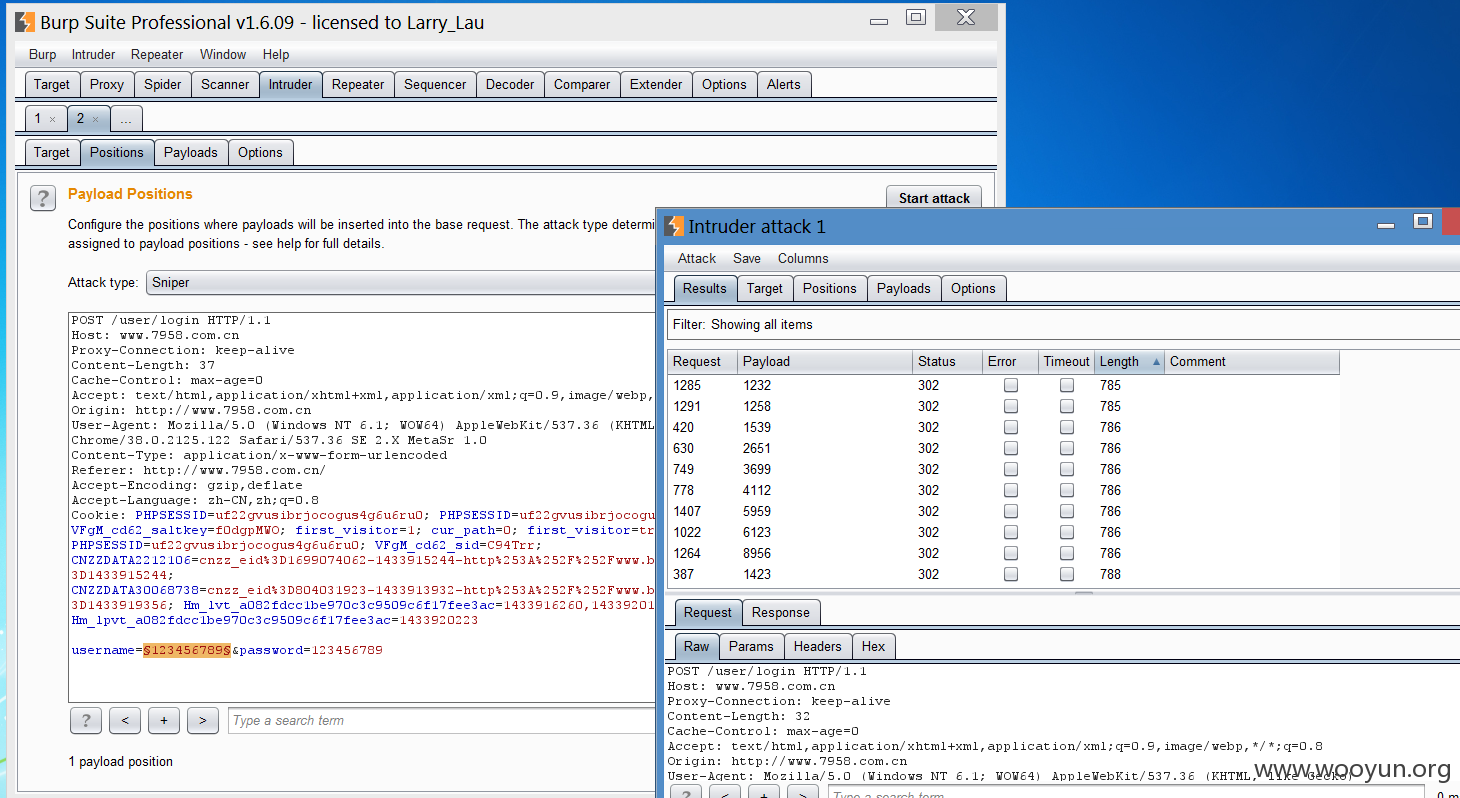1460x798 pixels.
Task: Open Attack menu in attack window
Action: pyautogui.click(x=697, y=258)
